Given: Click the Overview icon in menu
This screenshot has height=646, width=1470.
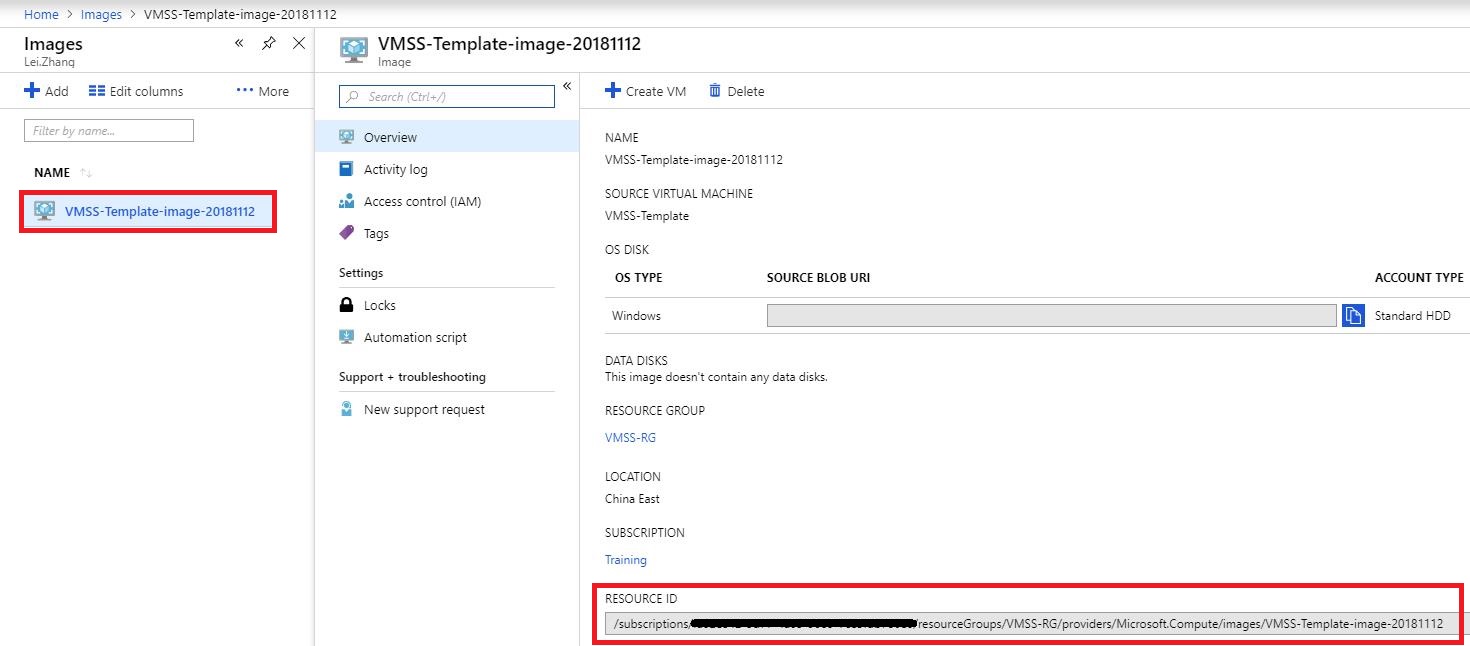Looking at the screenshot, I should 346,137.
